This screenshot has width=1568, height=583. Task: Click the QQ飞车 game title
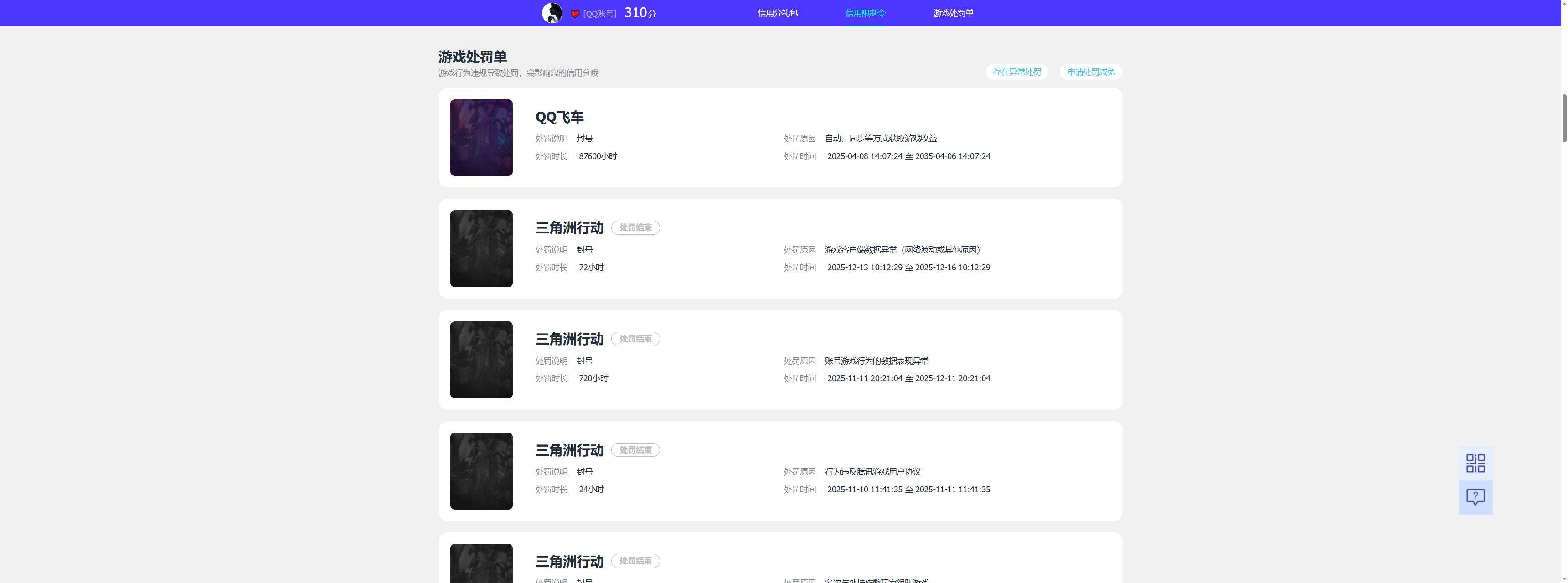tap(559, 117)
